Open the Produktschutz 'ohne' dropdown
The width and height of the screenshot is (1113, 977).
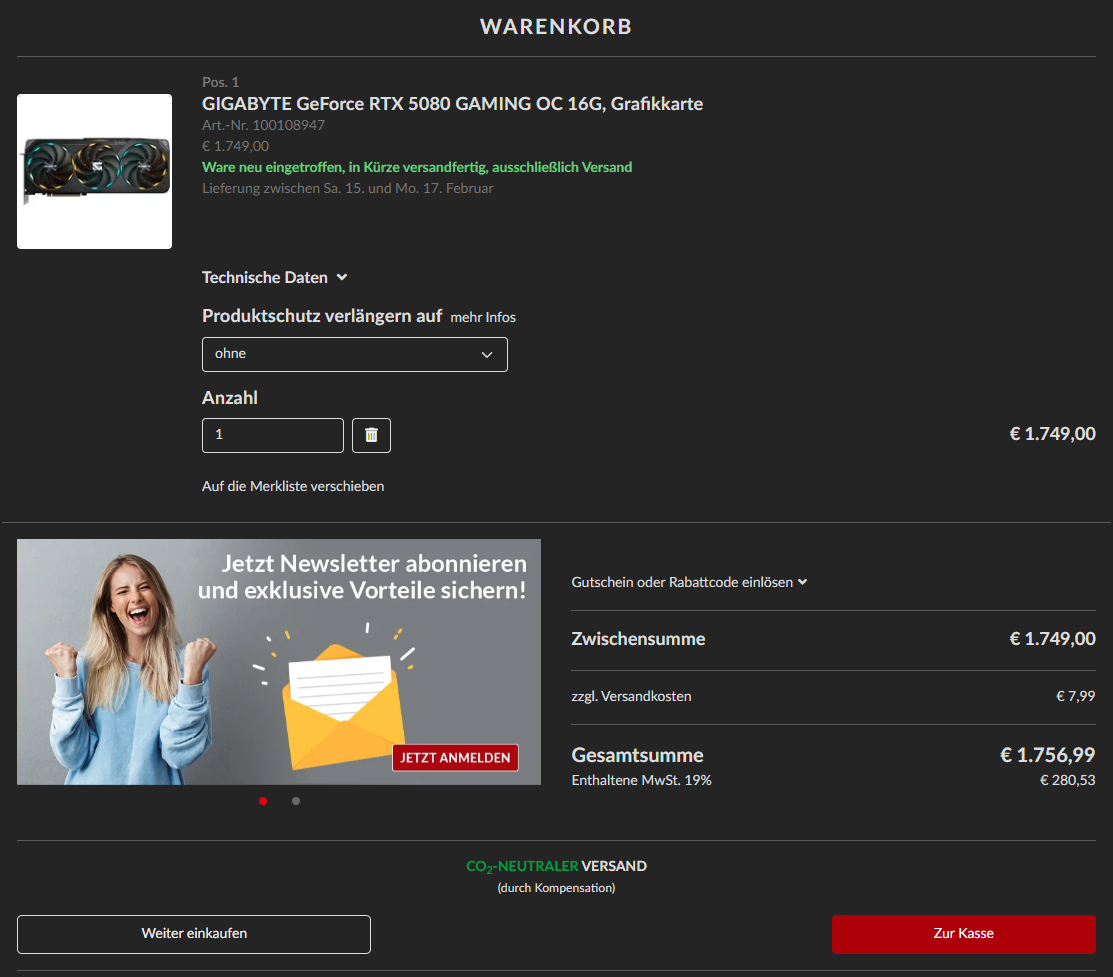355,354
